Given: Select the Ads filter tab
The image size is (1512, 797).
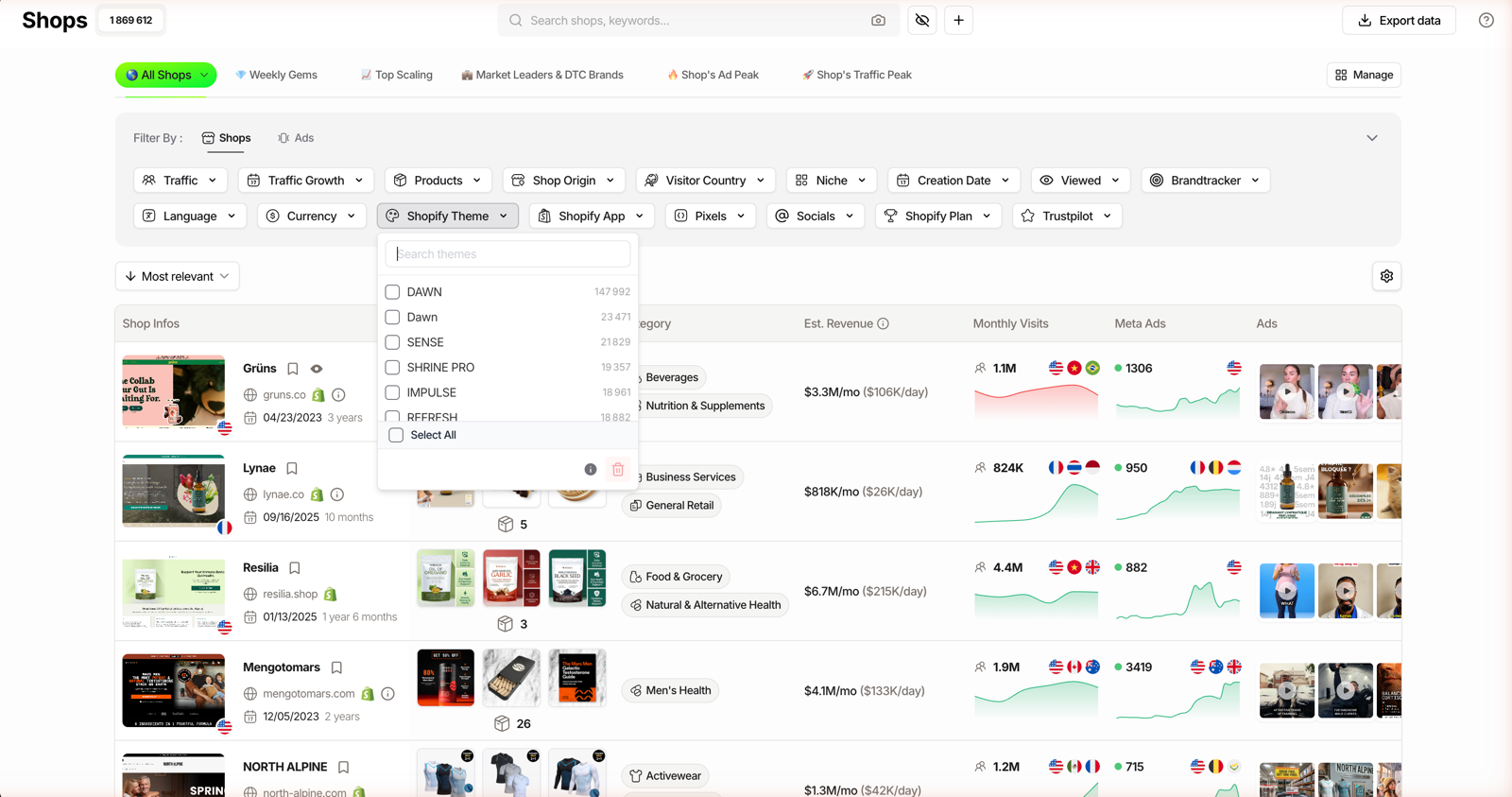Looking at the screenshot, I should point(296,138).
